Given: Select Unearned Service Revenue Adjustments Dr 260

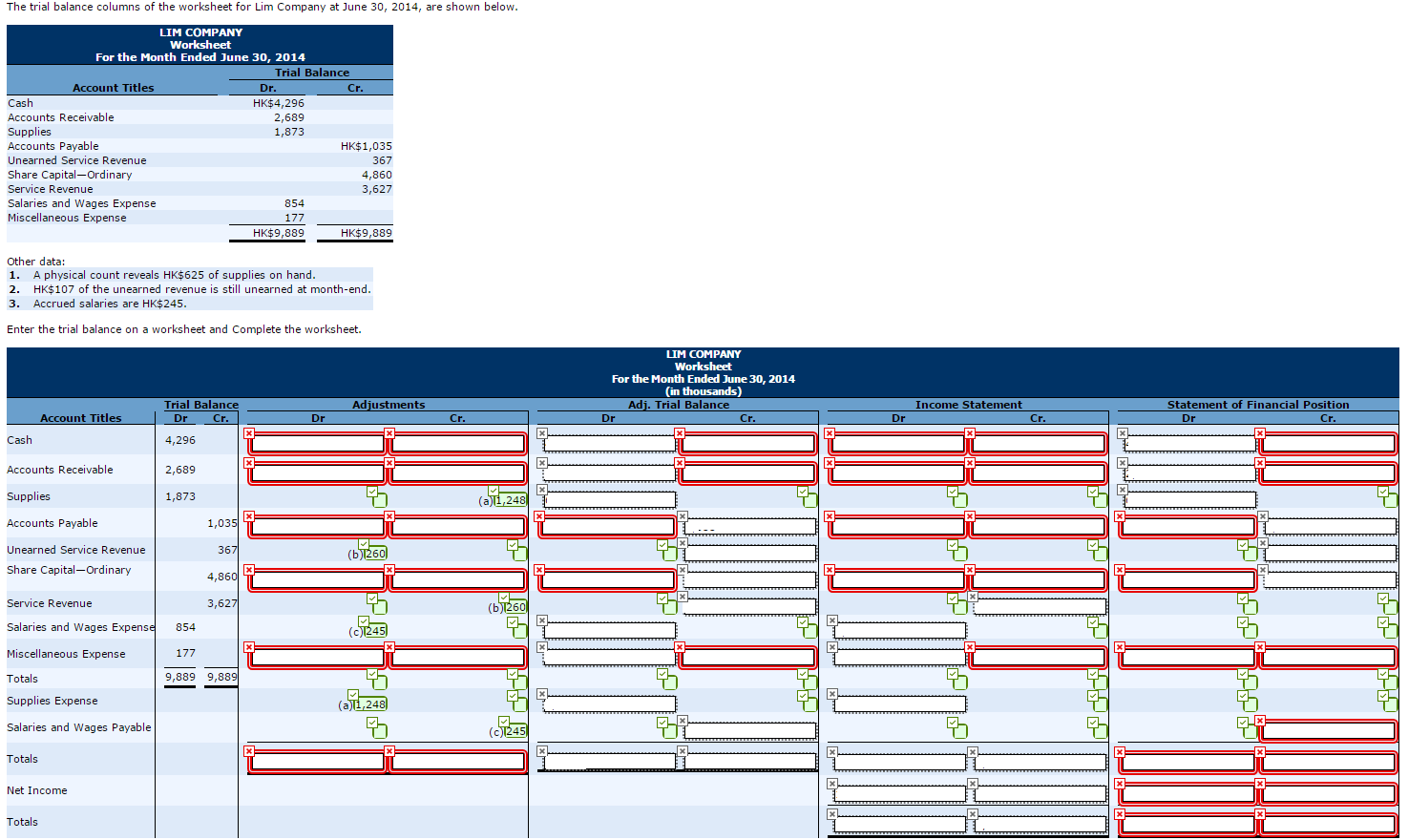Looking at the screenshot, I should point(375,554).
